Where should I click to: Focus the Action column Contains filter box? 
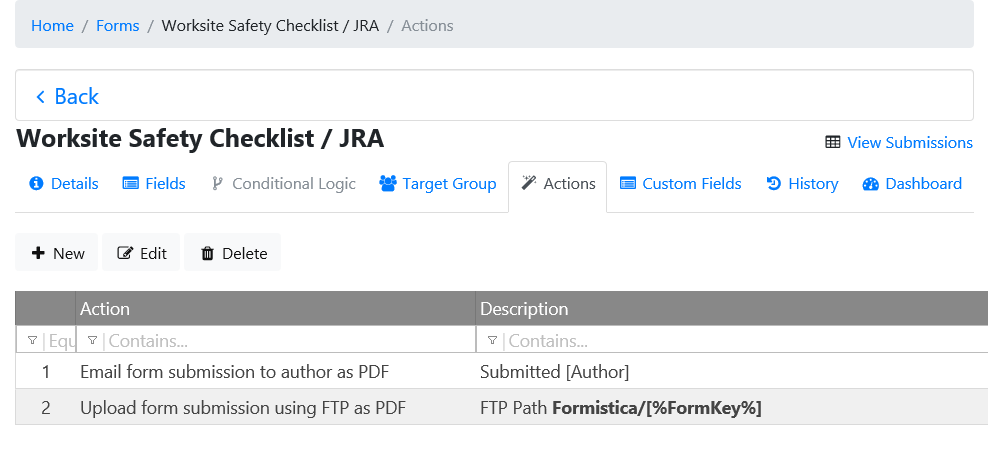(x=285, y=341)
